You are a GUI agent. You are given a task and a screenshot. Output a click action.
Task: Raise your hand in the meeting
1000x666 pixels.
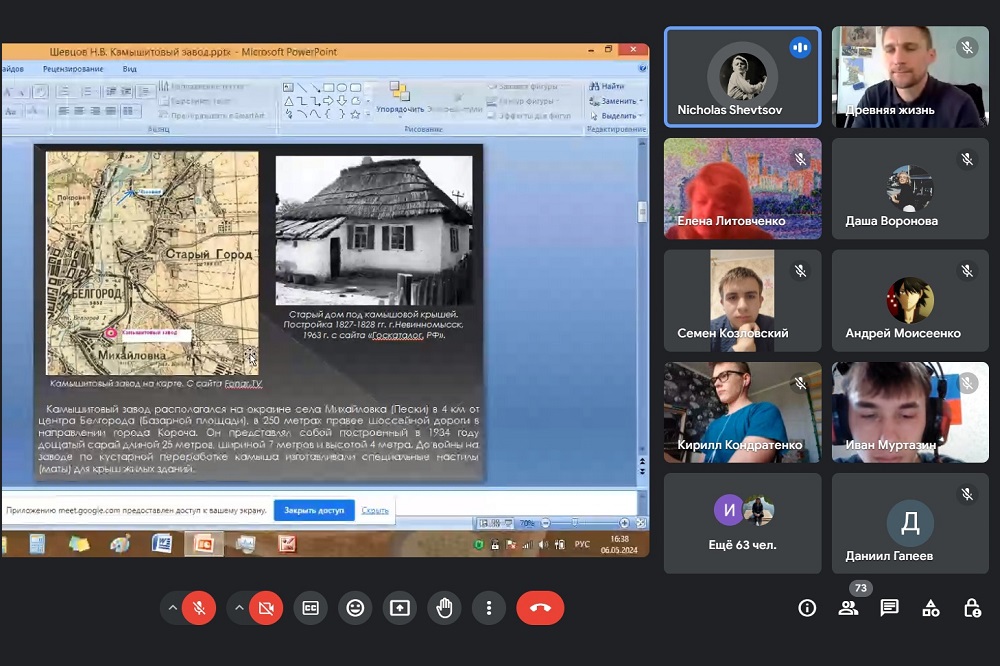click(444, 608)
